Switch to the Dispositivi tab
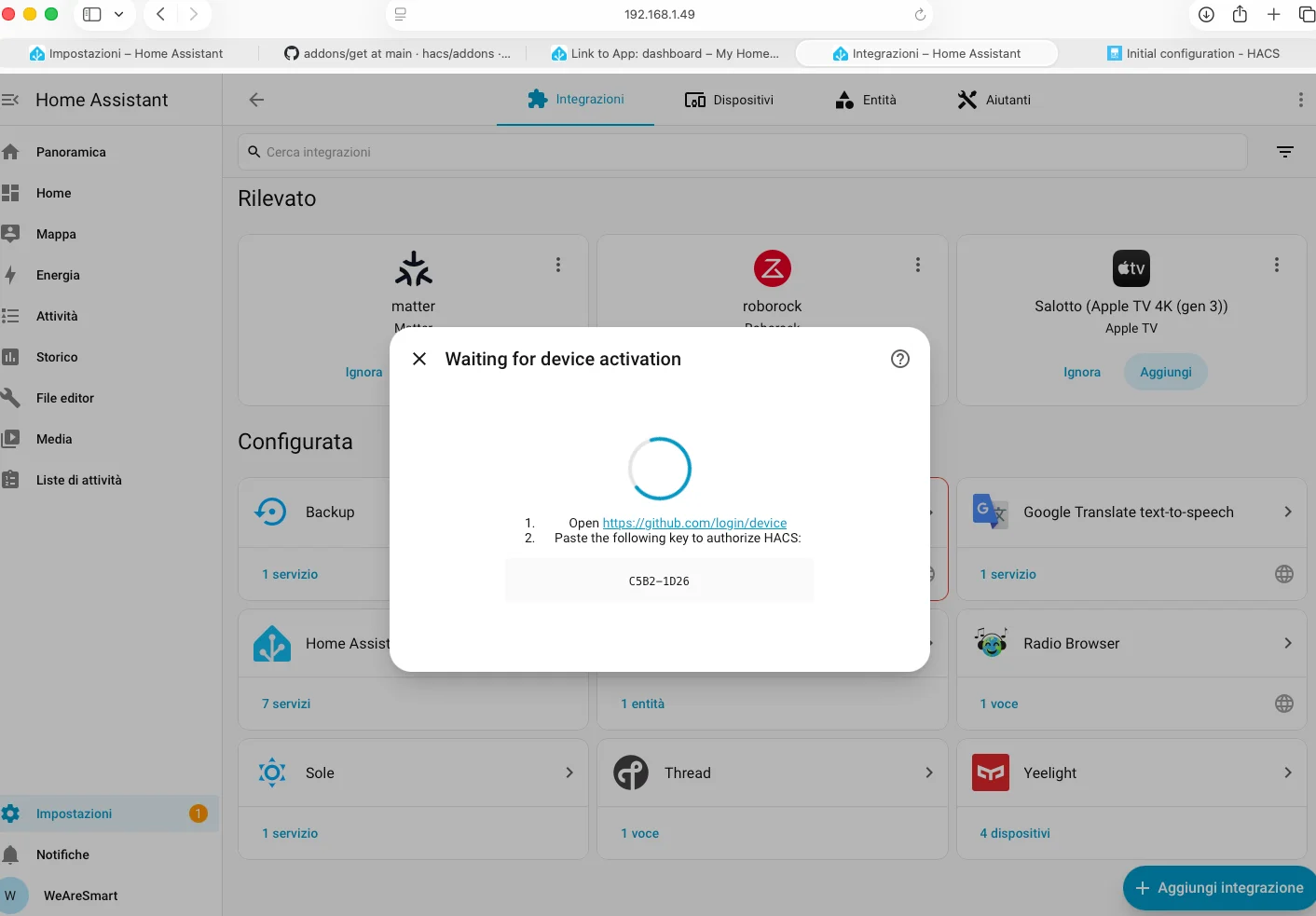1316x916 pixels. pyautogui.click(x=730, y=100)
